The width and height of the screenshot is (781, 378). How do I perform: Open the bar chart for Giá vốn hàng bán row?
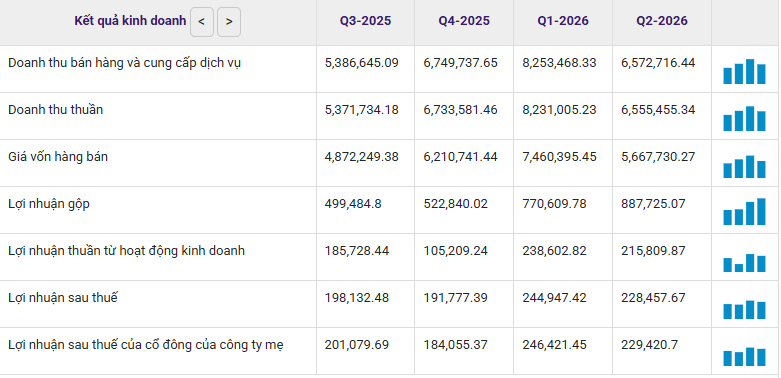(x=744, y=166)
